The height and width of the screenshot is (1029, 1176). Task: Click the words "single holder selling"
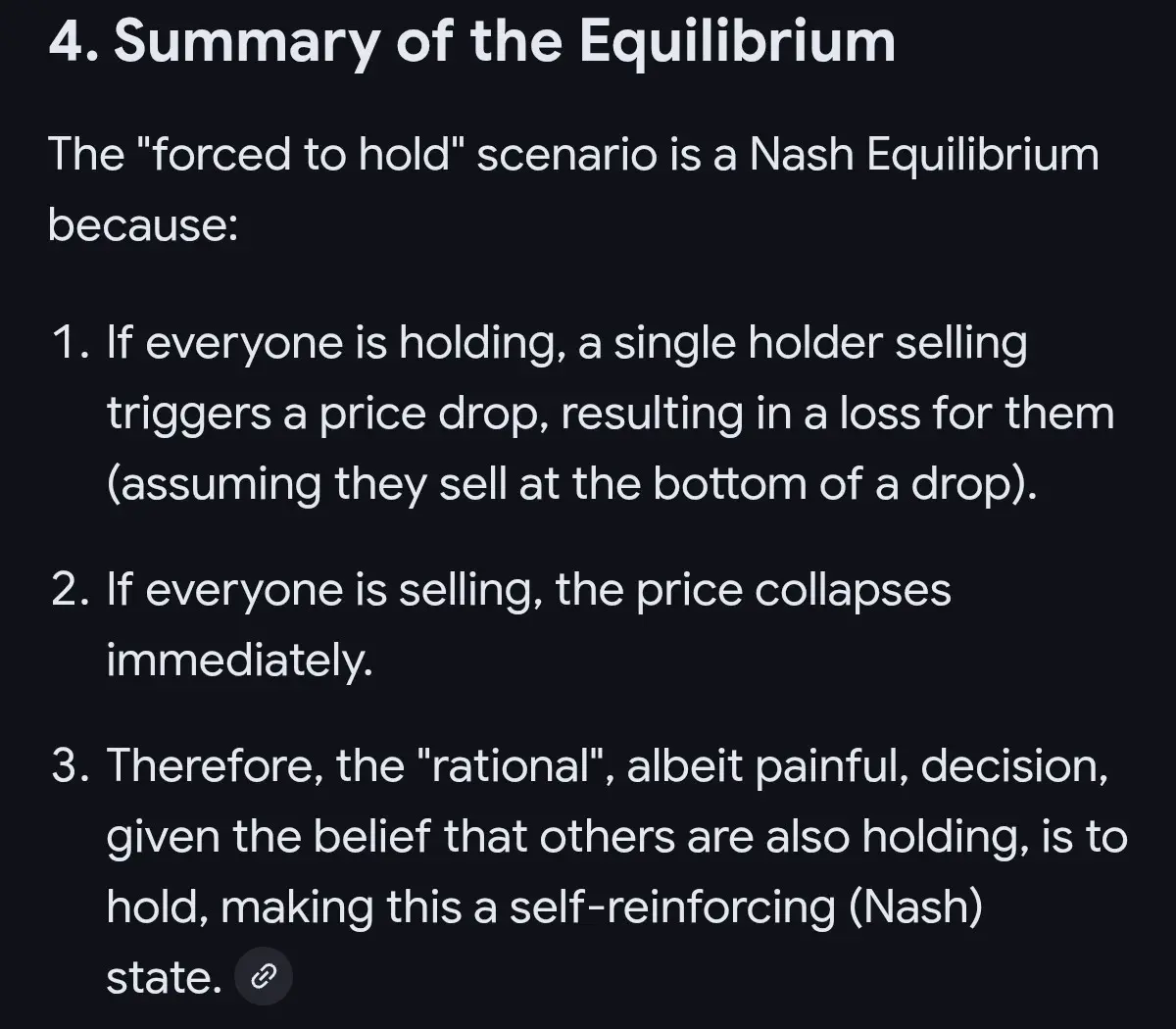820,344
